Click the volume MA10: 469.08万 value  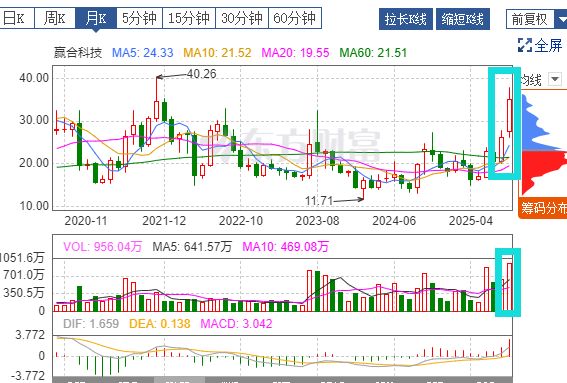tap(285, 247)
